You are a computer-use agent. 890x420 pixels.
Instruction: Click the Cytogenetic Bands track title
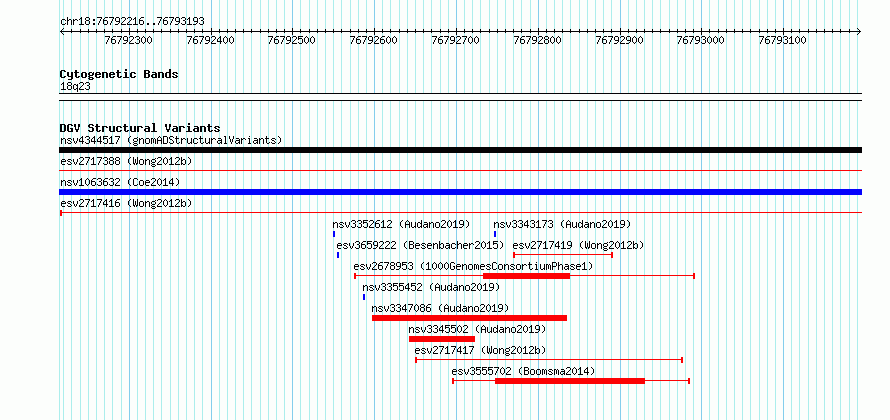click(x=119, y=74)
